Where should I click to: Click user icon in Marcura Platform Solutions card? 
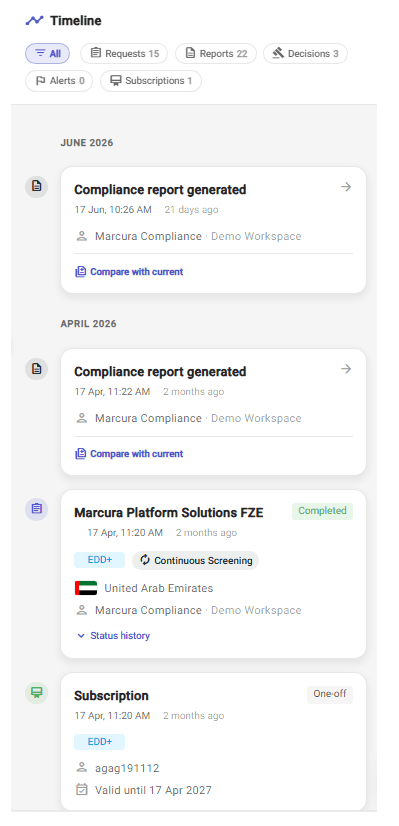click(x=82, y=610)
